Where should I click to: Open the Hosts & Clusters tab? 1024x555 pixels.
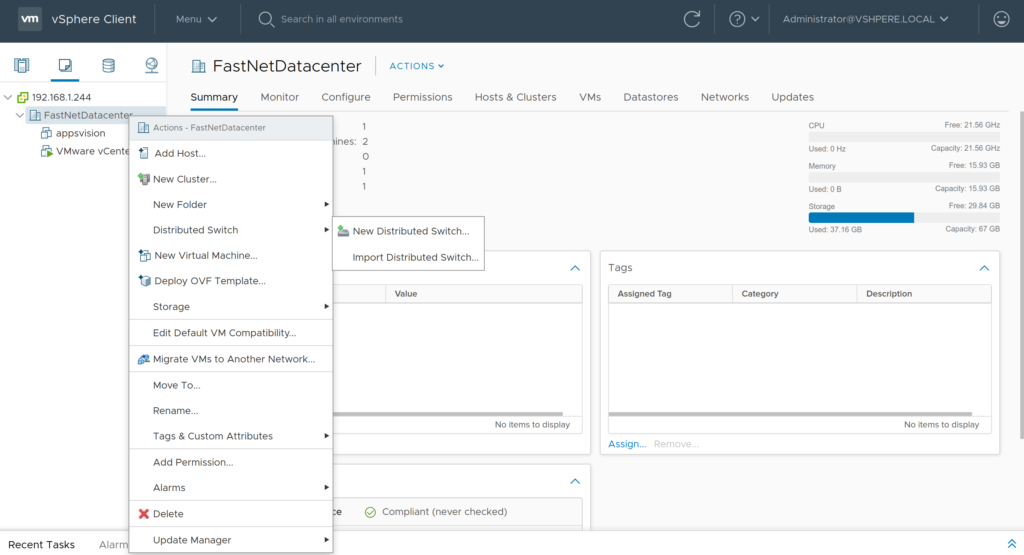(x=515, y=97)
